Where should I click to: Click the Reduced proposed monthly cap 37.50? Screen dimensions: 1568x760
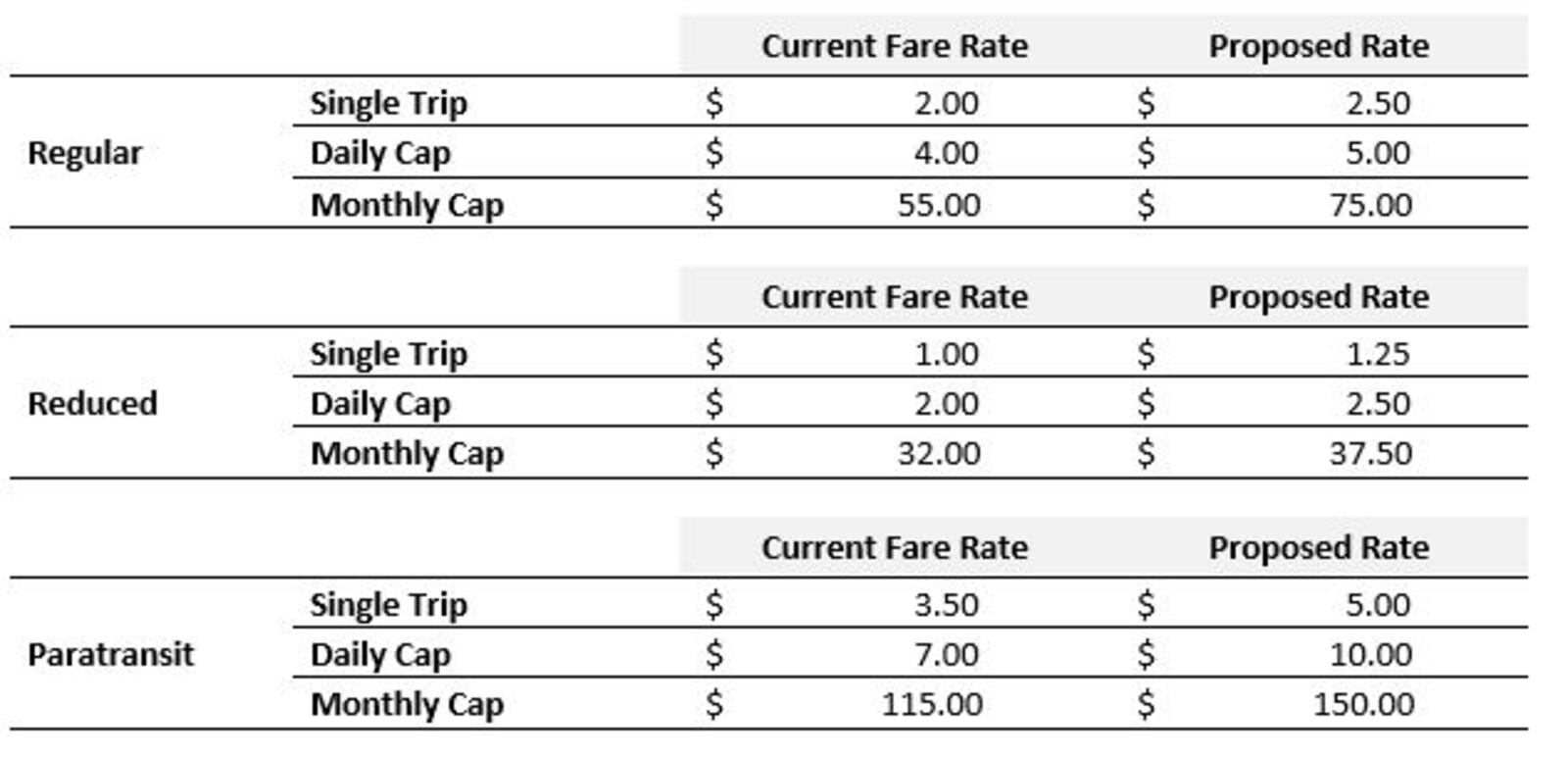coord(1370,453)
